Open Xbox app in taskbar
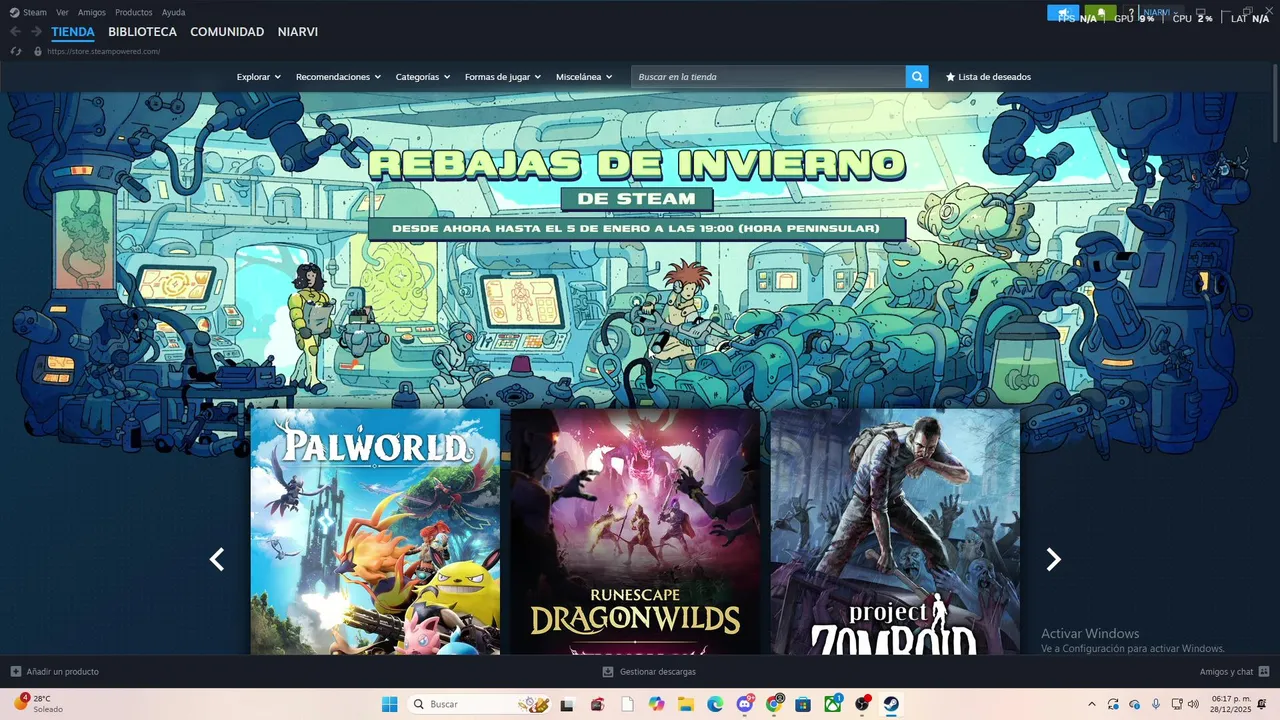The image size is (1280, 720). click(x=832, y=704)
